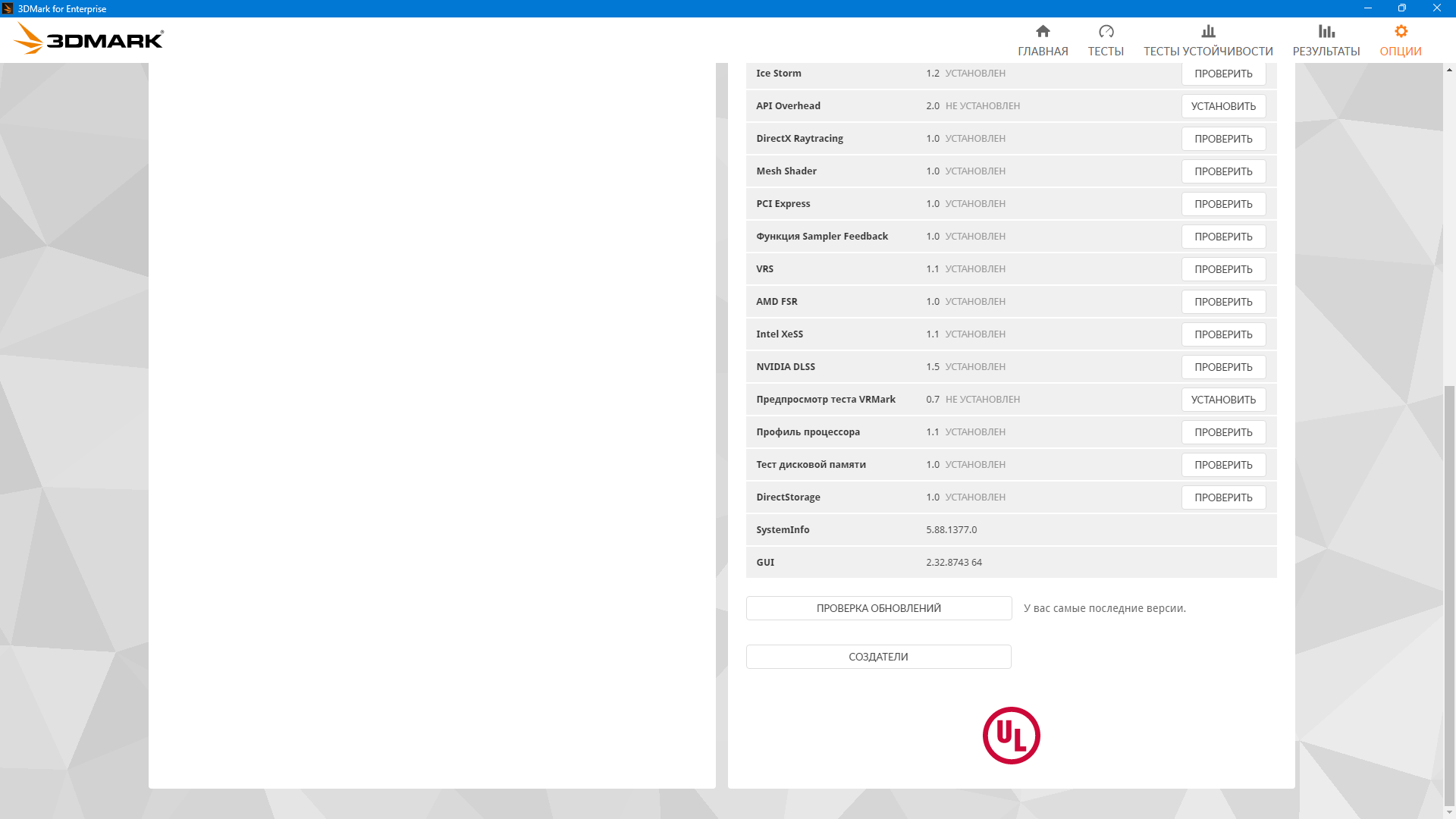Click the red UL logo
The image size is (1456, 819).
(x=1011, y=736)
